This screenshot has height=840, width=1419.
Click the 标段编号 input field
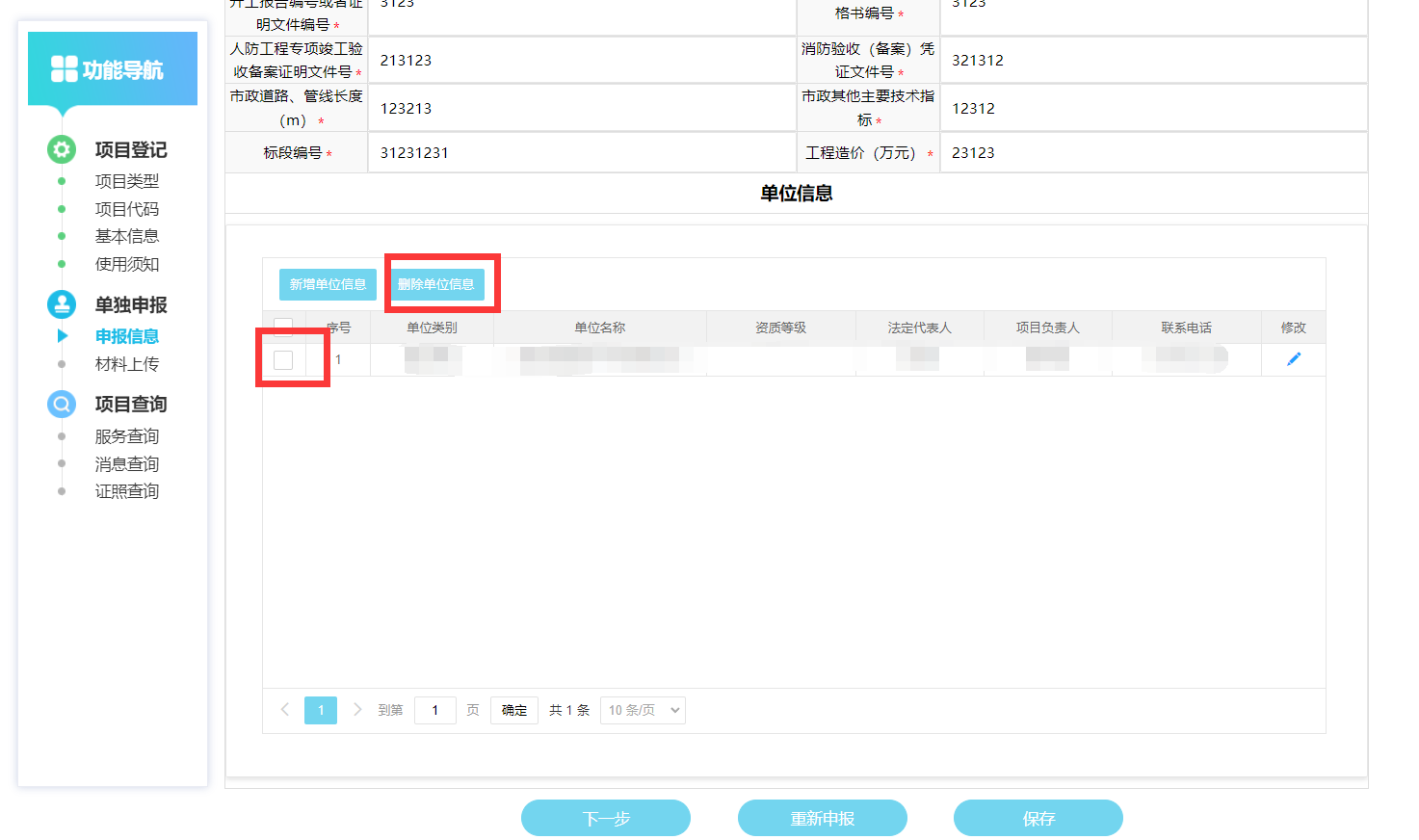[x=581, y=153]
